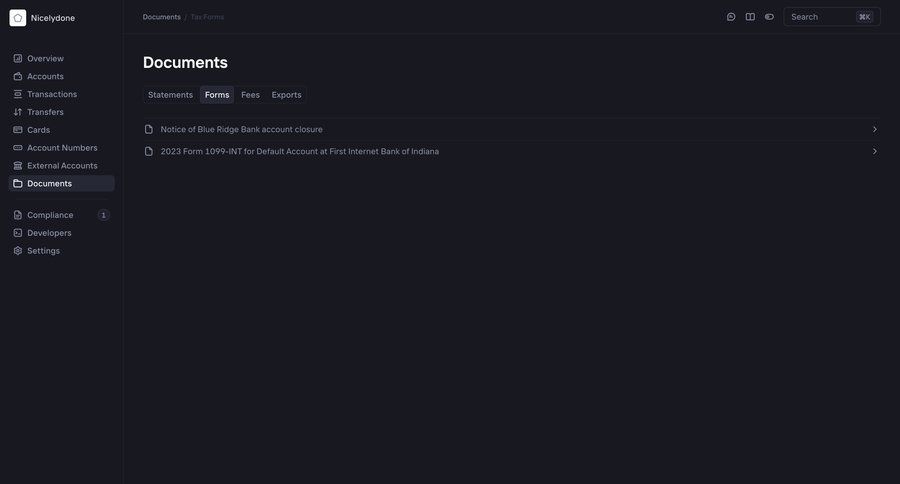Open the External Accounts page

tap(62, 166)
